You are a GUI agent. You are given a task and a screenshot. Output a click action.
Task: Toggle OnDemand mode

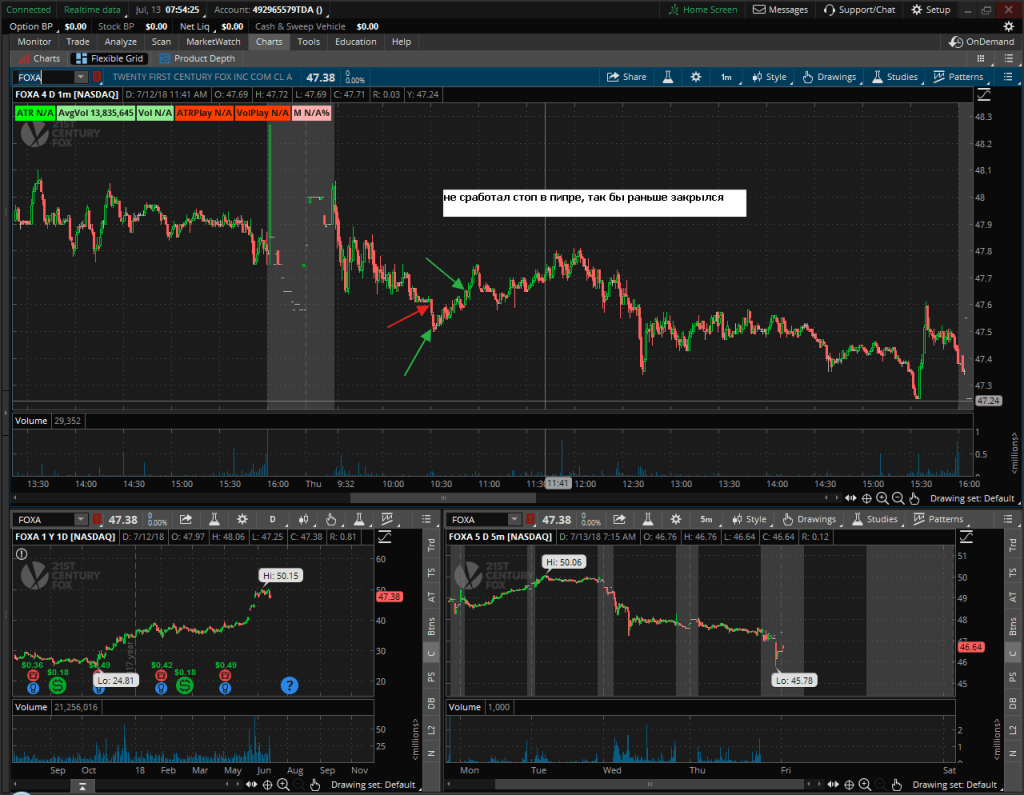(982, 42)
